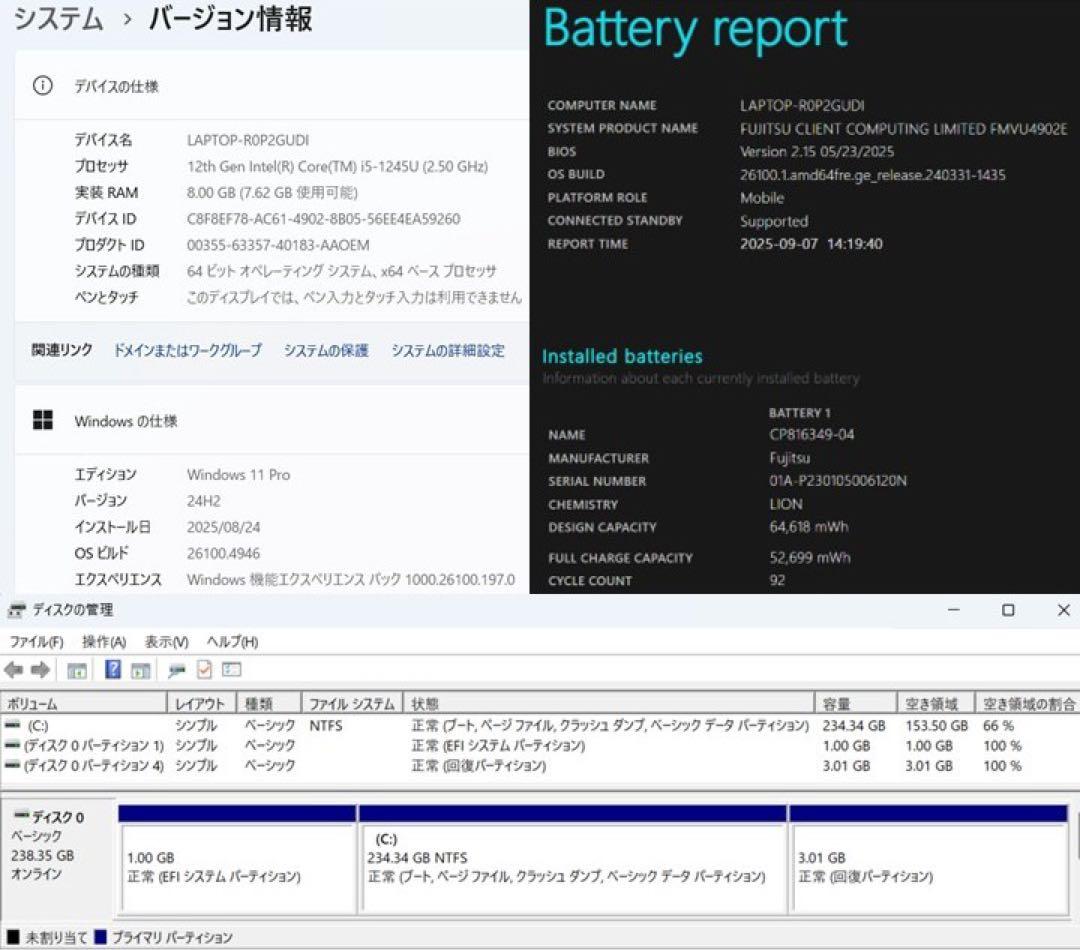
Task: Click the ディスク 0 disk icon
Action: pyautogui.click(x=22, y=816)
